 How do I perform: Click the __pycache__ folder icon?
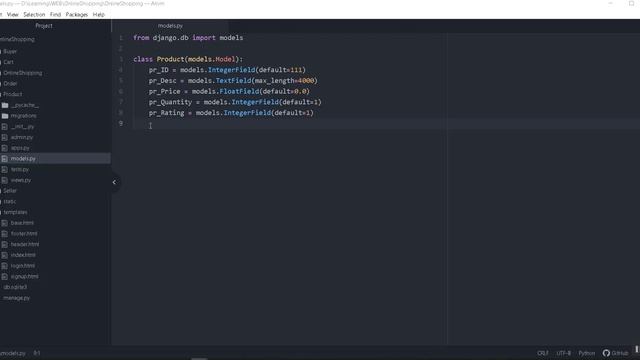click(5, 105)
